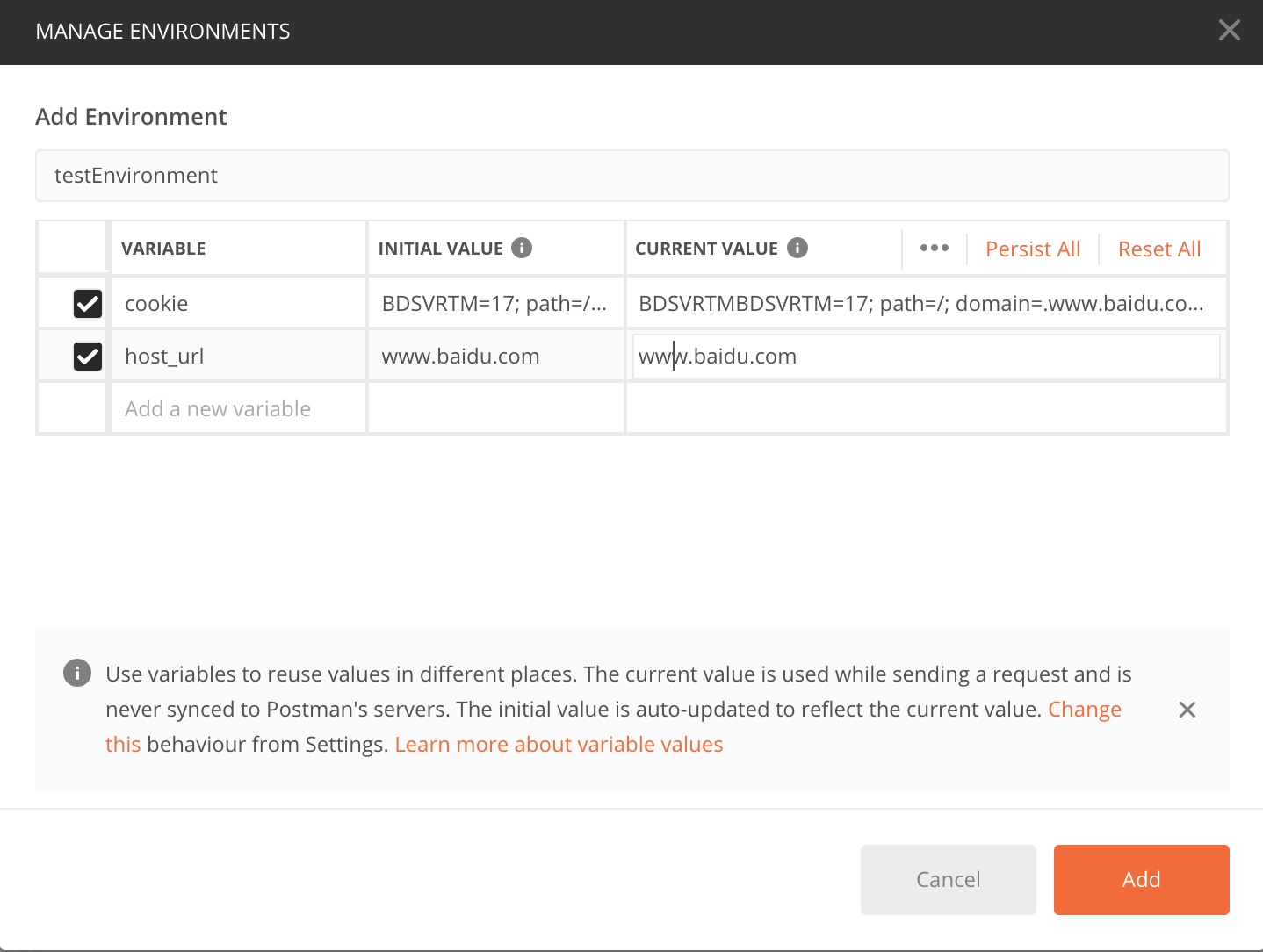Click the host_url initial value www.baidu.com

(x=496, y=357)
